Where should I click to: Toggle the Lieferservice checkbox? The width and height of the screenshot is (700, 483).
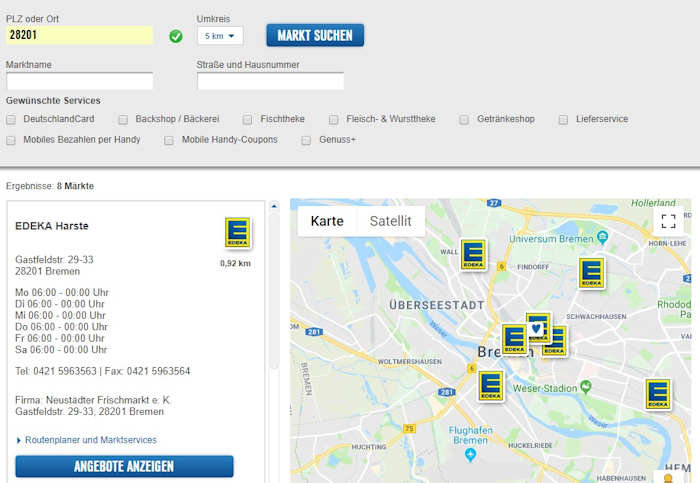point(563,119)
